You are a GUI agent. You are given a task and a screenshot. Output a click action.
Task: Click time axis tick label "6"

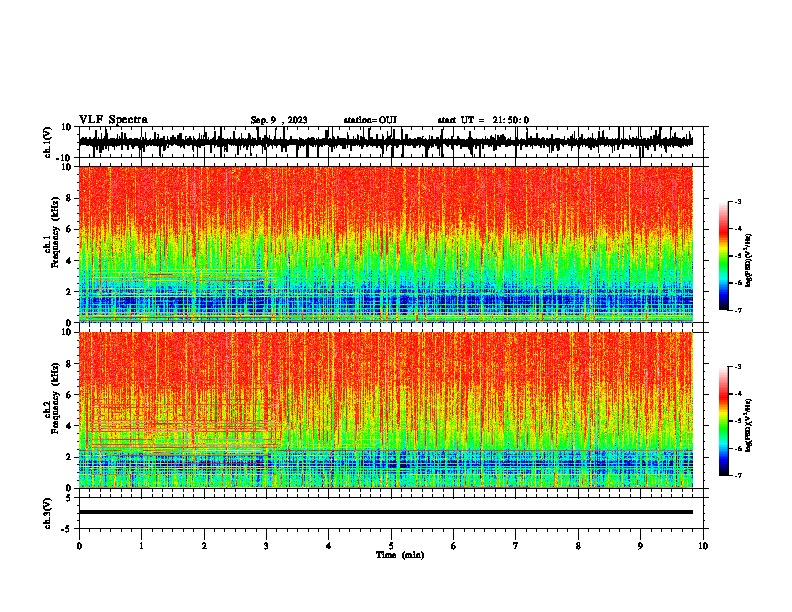coord(454,546)
